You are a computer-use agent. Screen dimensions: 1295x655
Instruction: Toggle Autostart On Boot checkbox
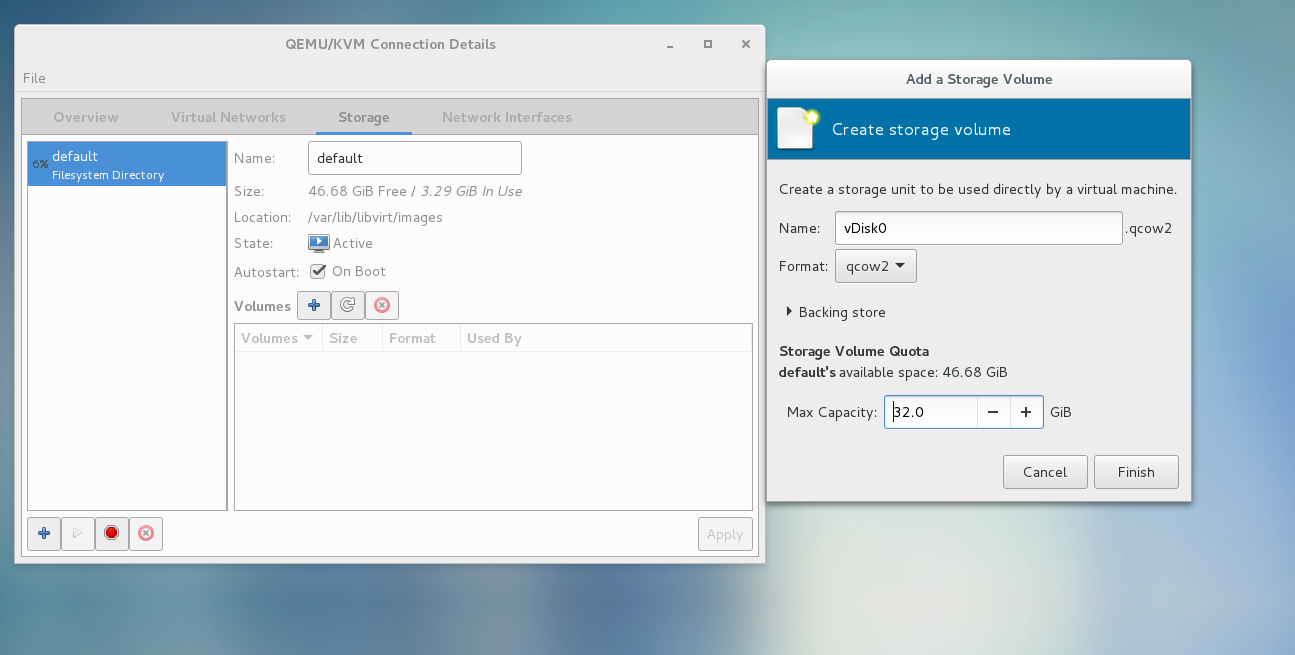(318, 271)
